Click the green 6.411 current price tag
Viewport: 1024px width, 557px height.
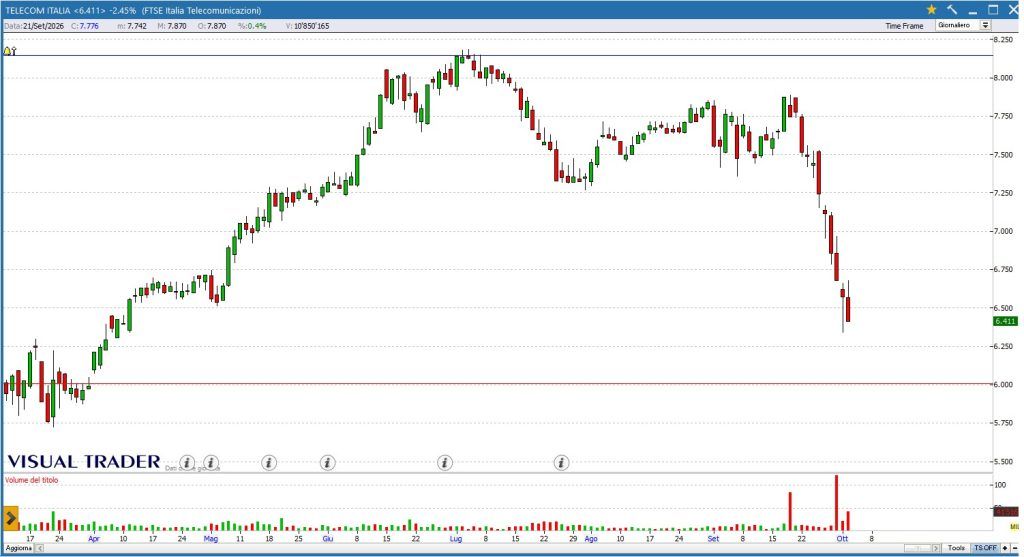coord(1005,321)
